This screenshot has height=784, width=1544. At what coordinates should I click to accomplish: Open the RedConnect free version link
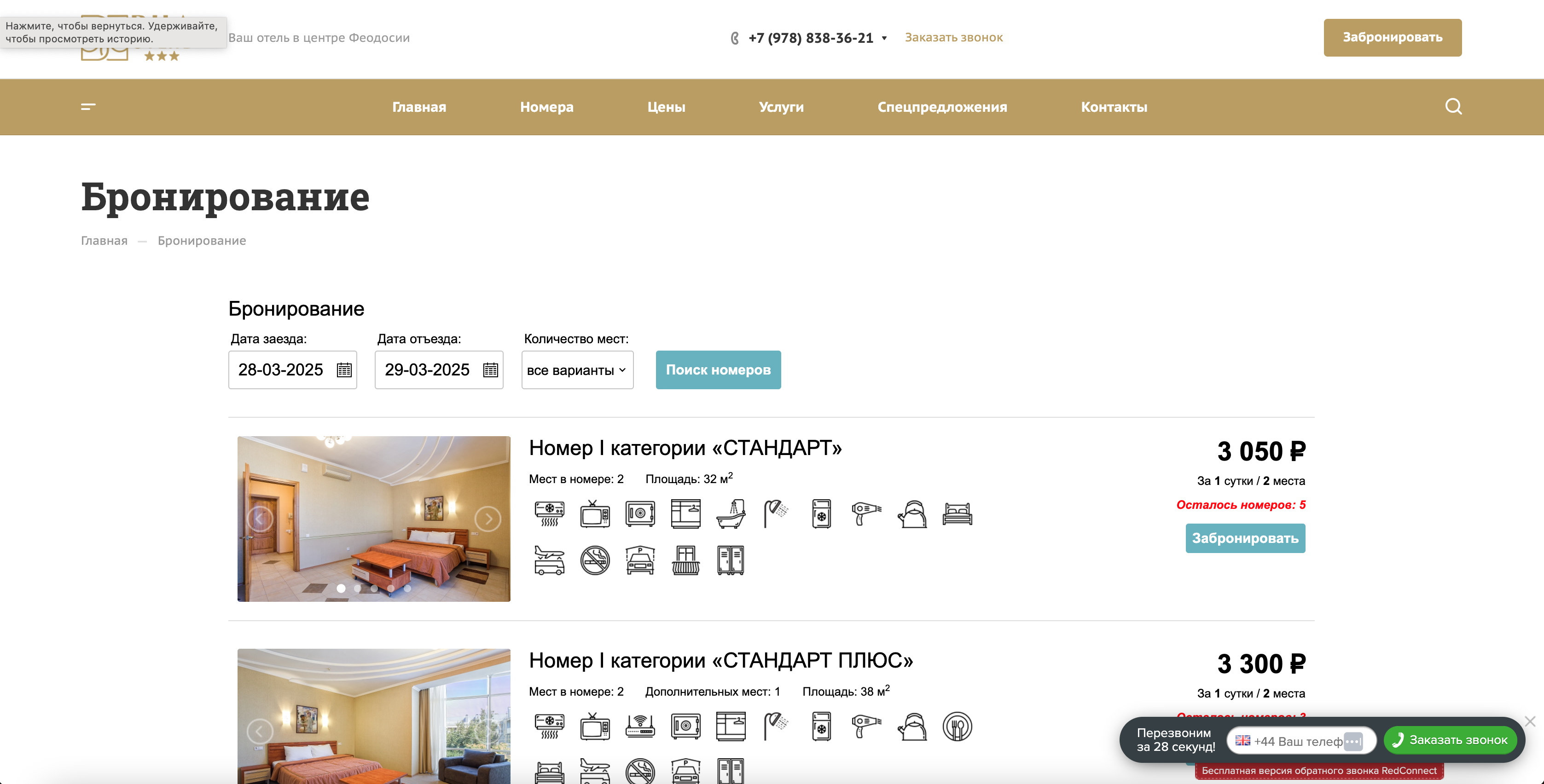[1318, 770]
